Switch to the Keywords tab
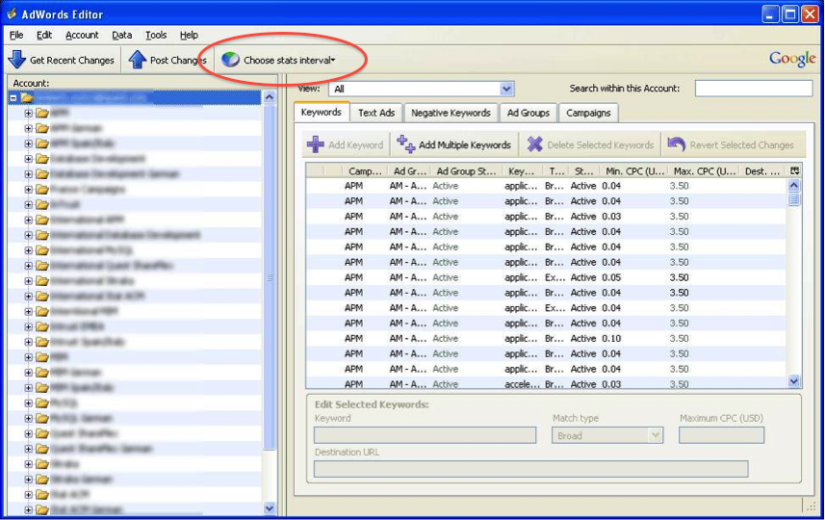Image resolution: width=825 pixels, height=520 pixels. [321, 112]
